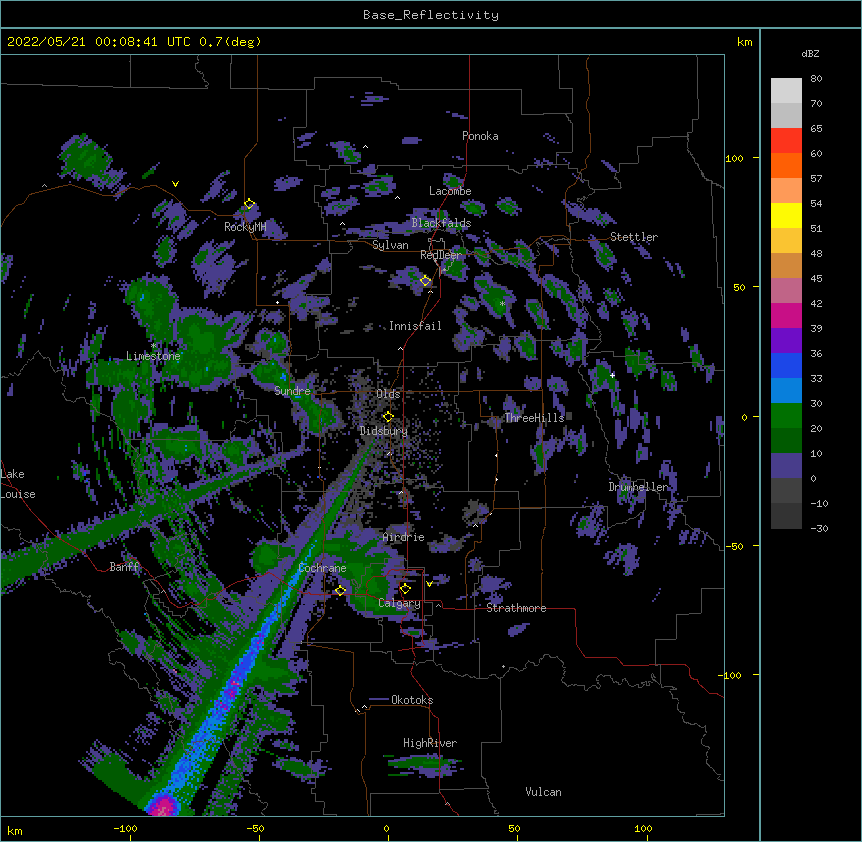Click the Airdrie city label
The image size is (862, 842).
(x=404, y=537)
